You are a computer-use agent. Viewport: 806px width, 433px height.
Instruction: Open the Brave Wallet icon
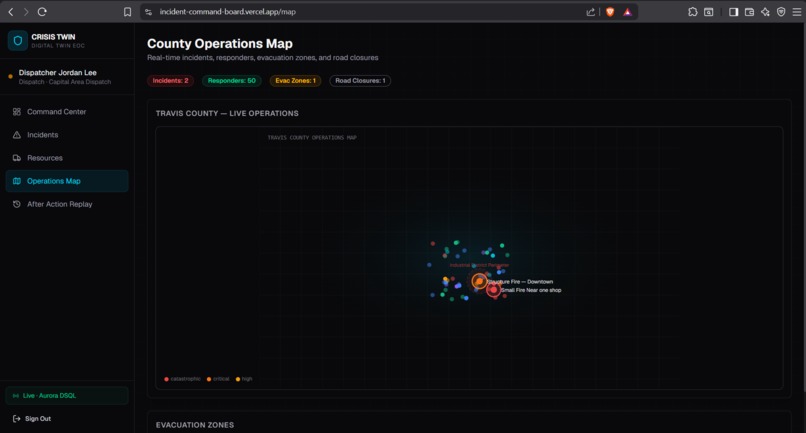click(x=749, y=12)
